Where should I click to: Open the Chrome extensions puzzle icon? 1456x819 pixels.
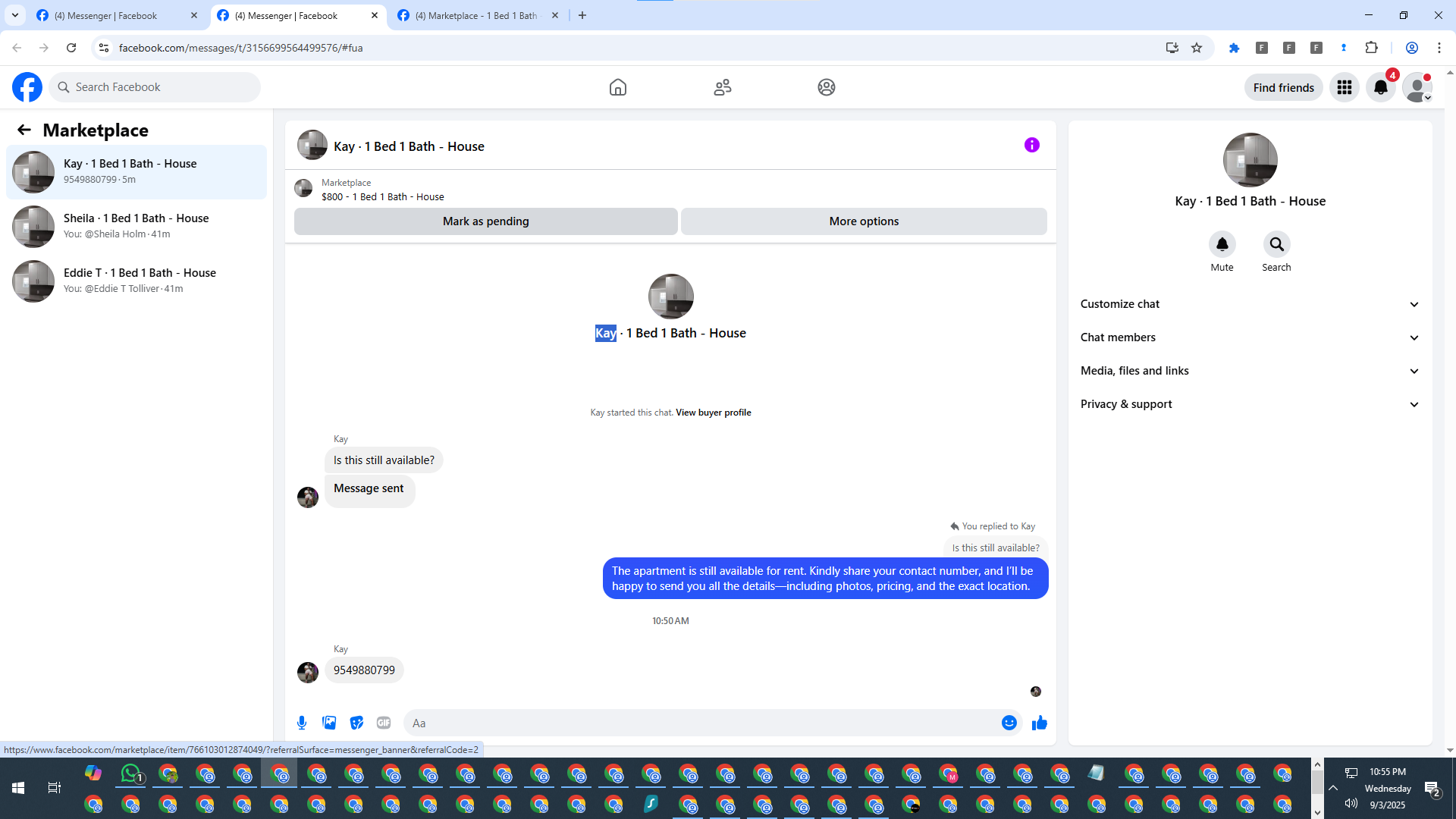(1371, 48)
